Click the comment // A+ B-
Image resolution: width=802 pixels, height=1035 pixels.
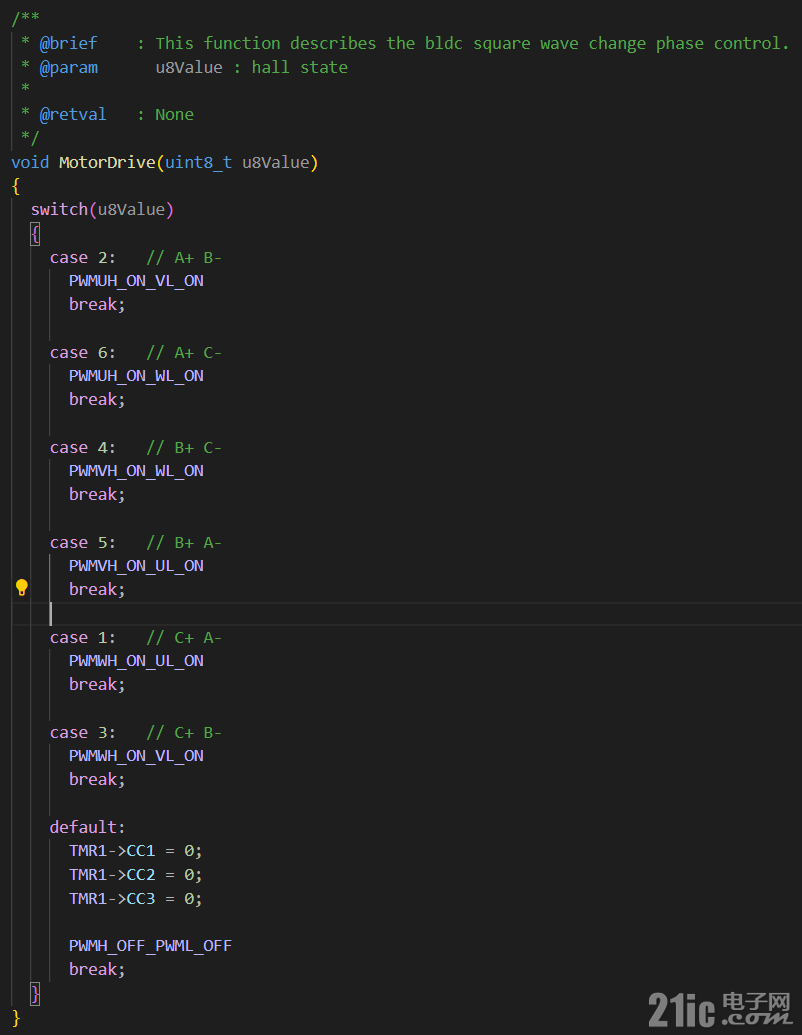[184, 257]
